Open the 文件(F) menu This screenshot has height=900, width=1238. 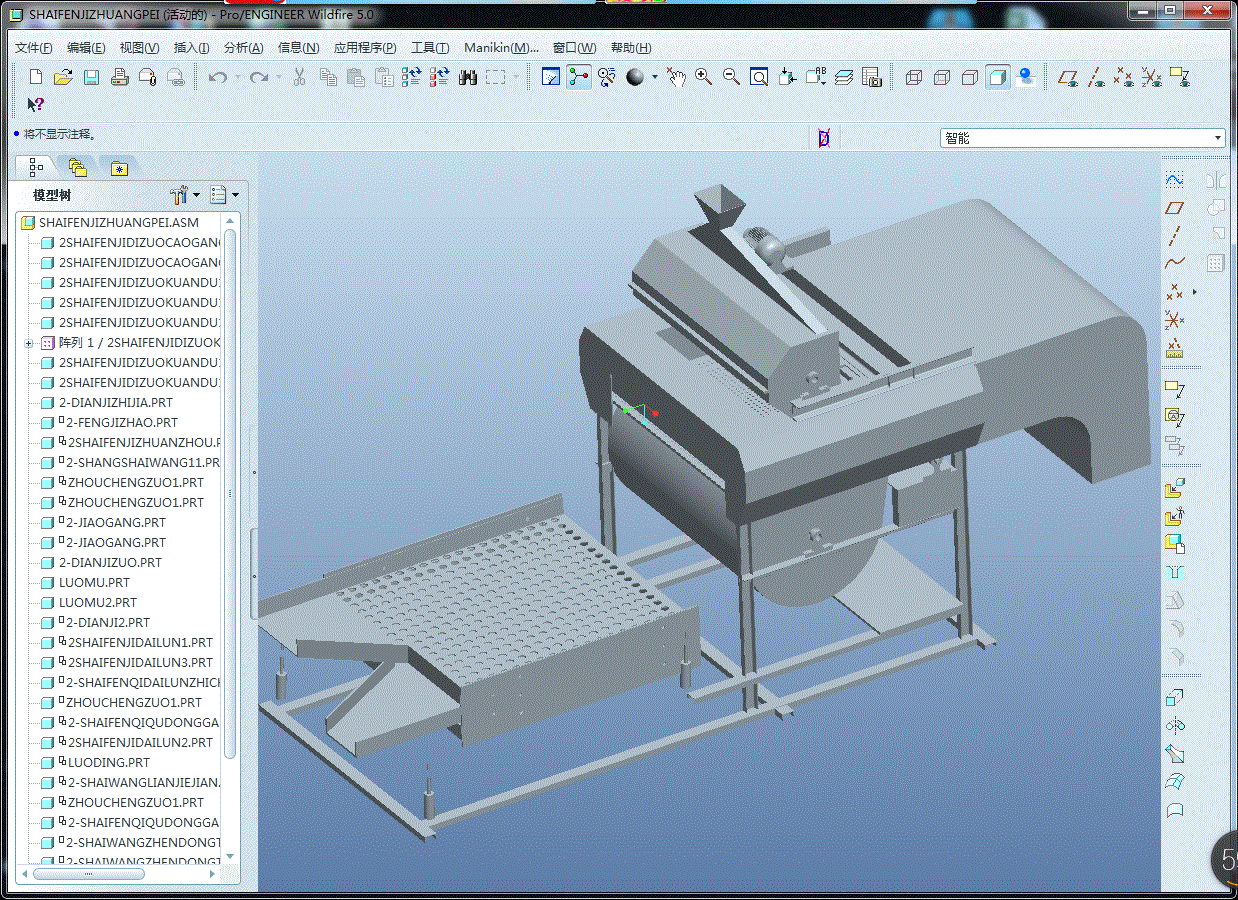34,48
